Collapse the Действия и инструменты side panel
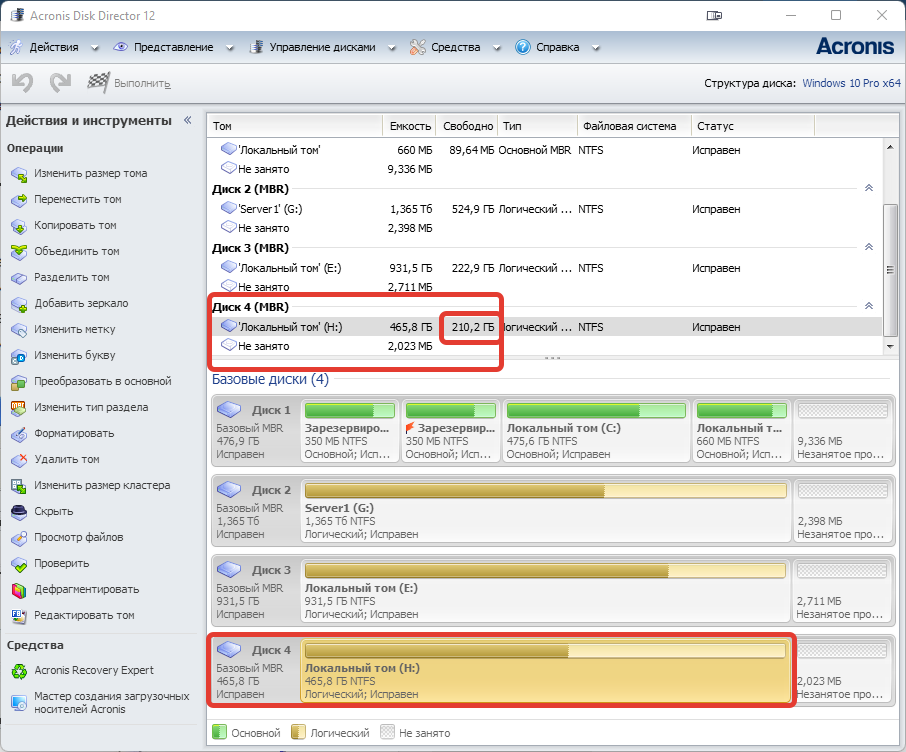Screen dimensions: 906x752 point(188,120)
